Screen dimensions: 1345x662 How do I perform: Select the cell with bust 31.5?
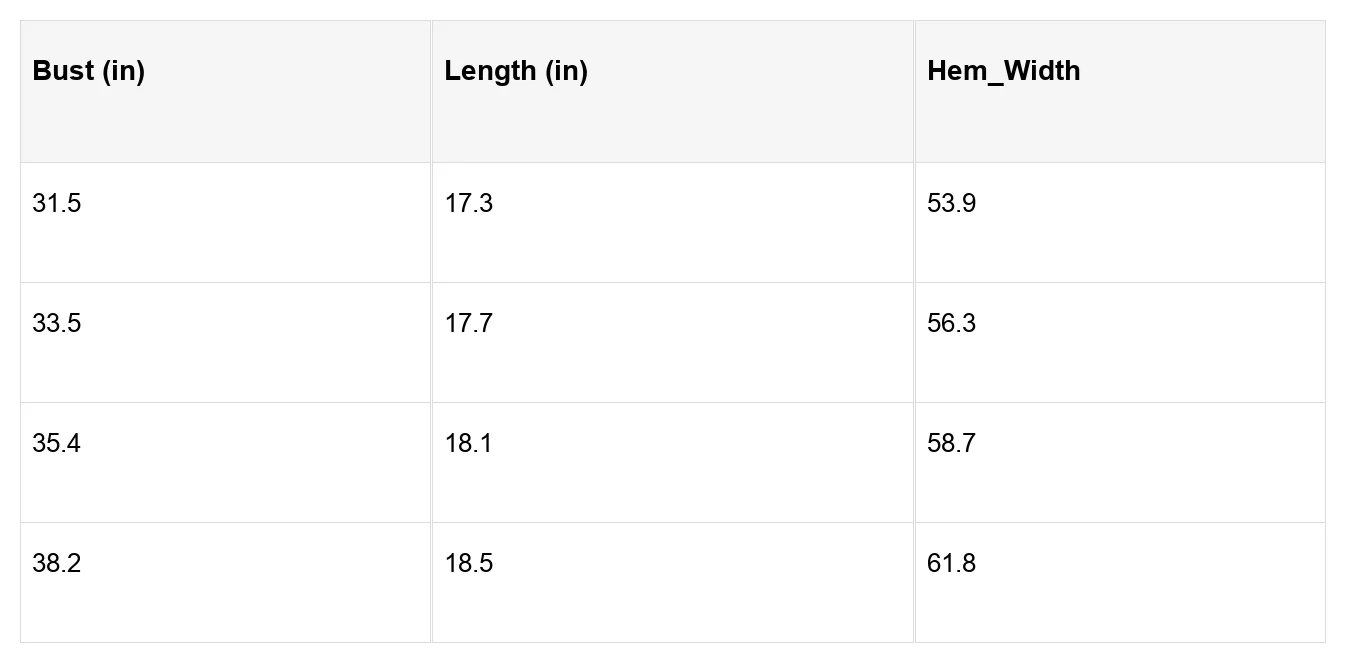(226, 223)
